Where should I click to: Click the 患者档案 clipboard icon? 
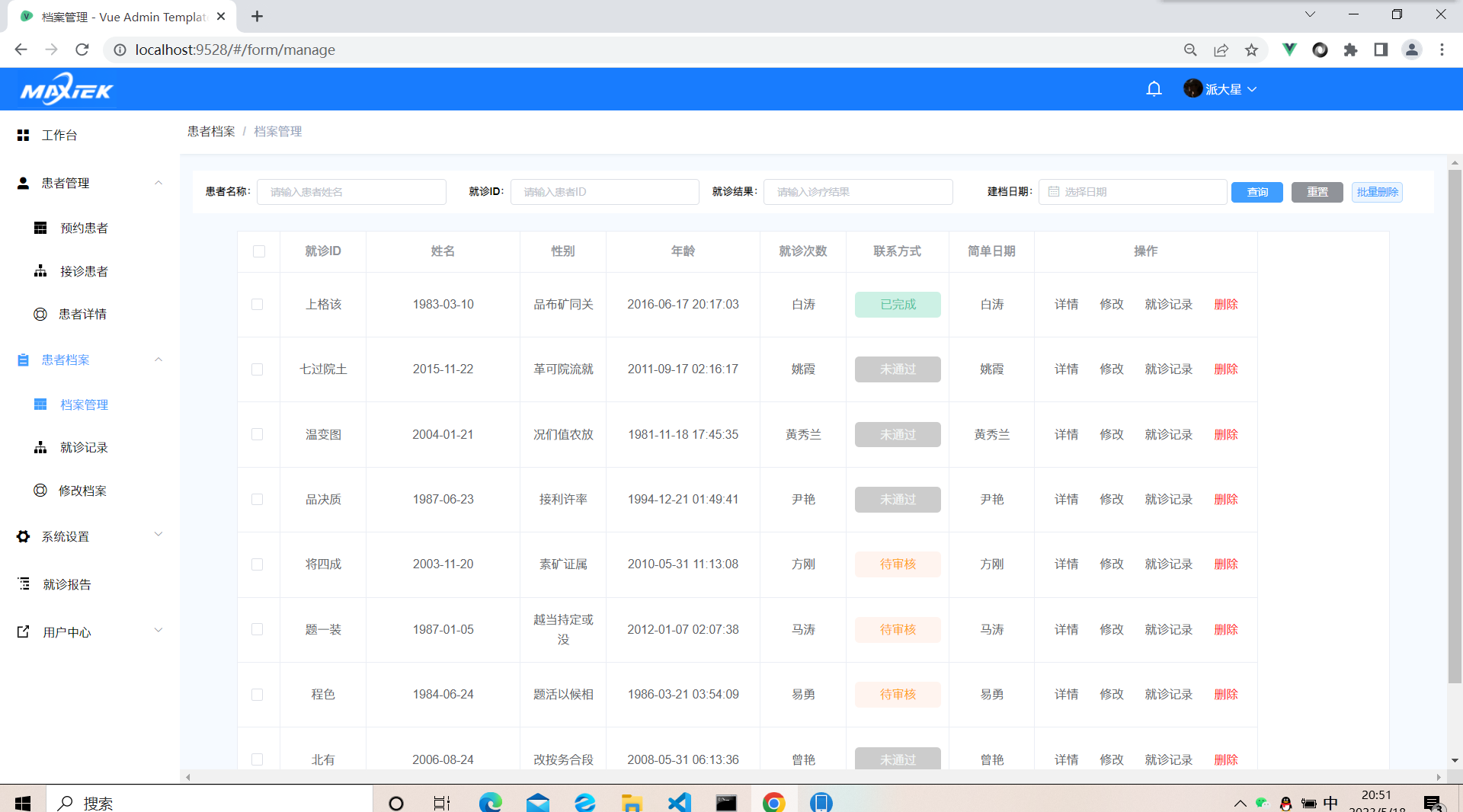[23, 360]
